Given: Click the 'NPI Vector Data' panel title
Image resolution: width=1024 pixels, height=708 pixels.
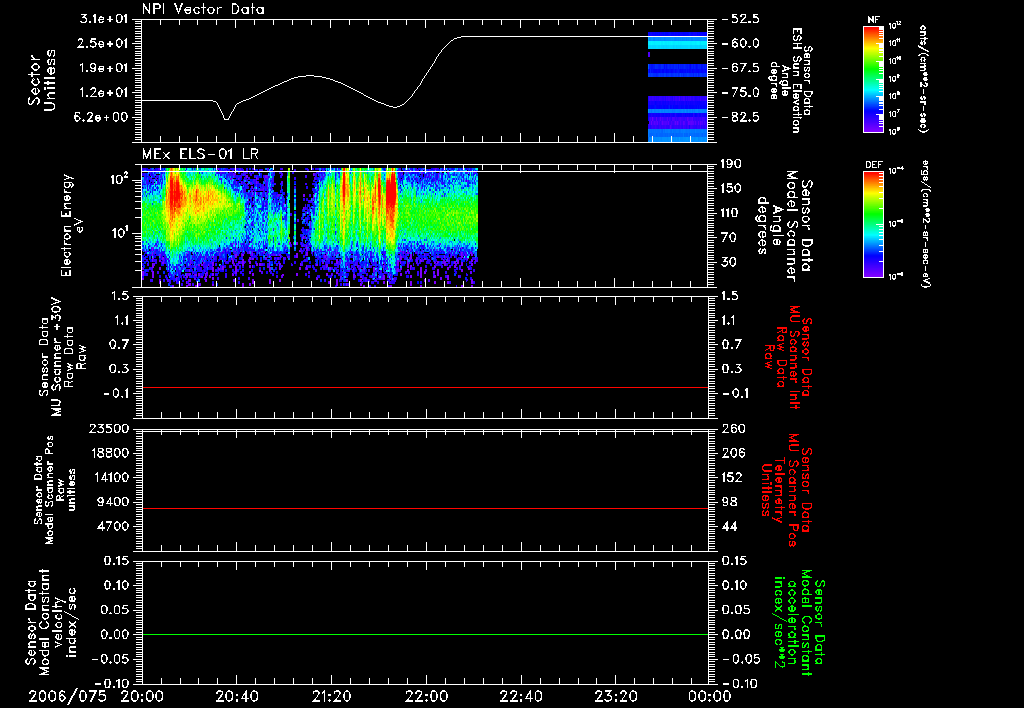Looking at the screenshot, I should [x=203, y=9].
